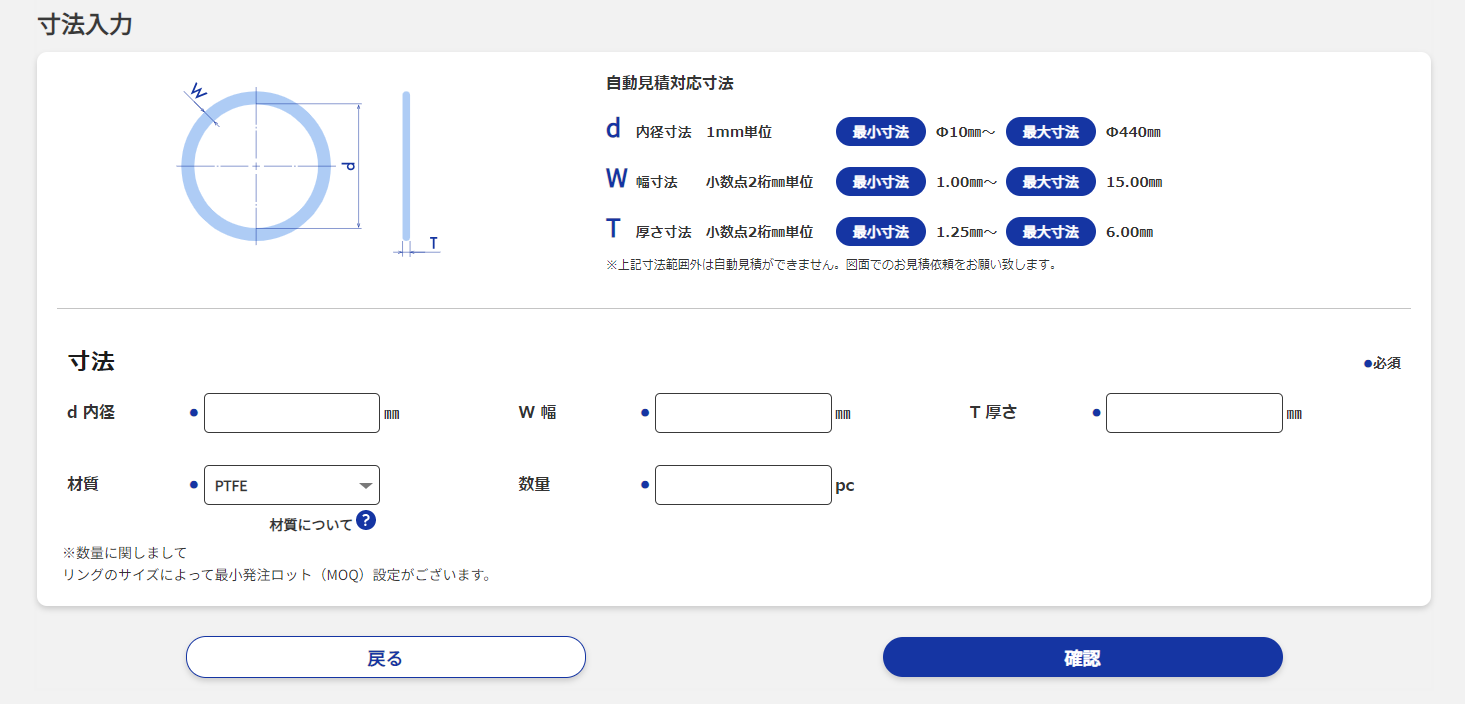Click the 確認 confirm button

point(1082,657)
